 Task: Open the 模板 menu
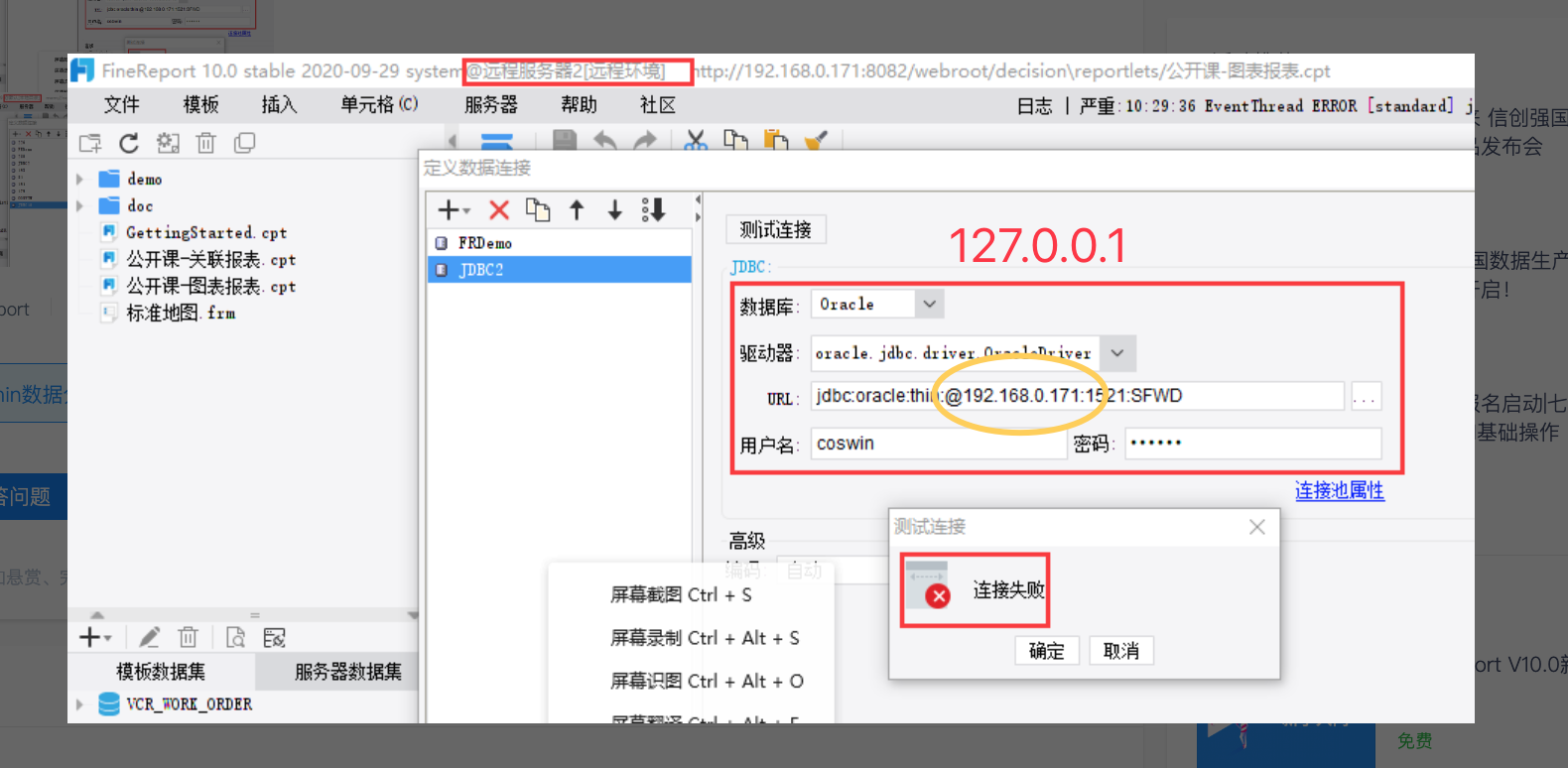pos(200,105)
